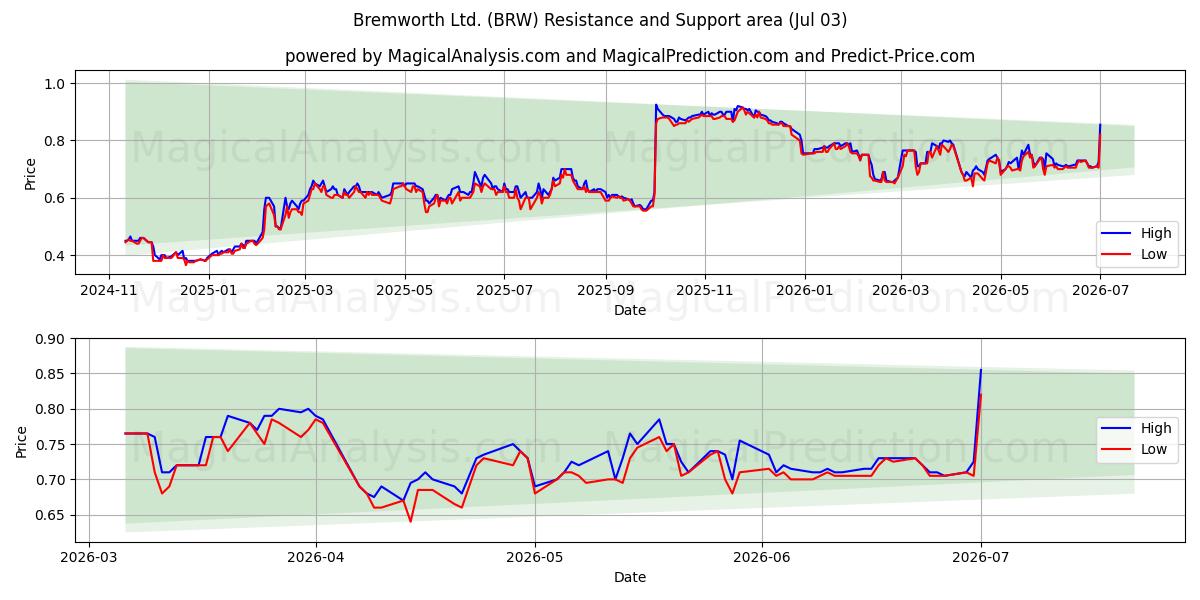Click the '2026-05' x-axis label on the bottom chart
Viewport: 1200px width, 600px height.
[x=535, y=558]
